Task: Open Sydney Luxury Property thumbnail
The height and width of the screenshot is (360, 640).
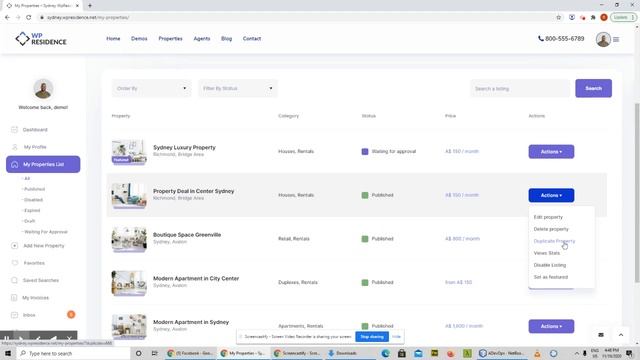Action: (129, 152)
